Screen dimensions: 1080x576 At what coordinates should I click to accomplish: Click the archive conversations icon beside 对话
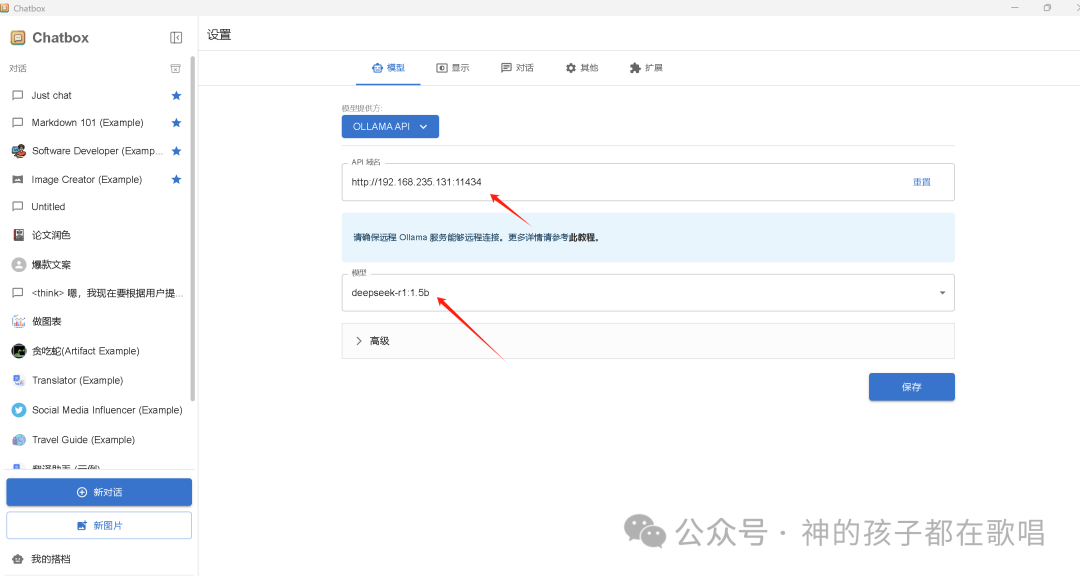point(176,68)
